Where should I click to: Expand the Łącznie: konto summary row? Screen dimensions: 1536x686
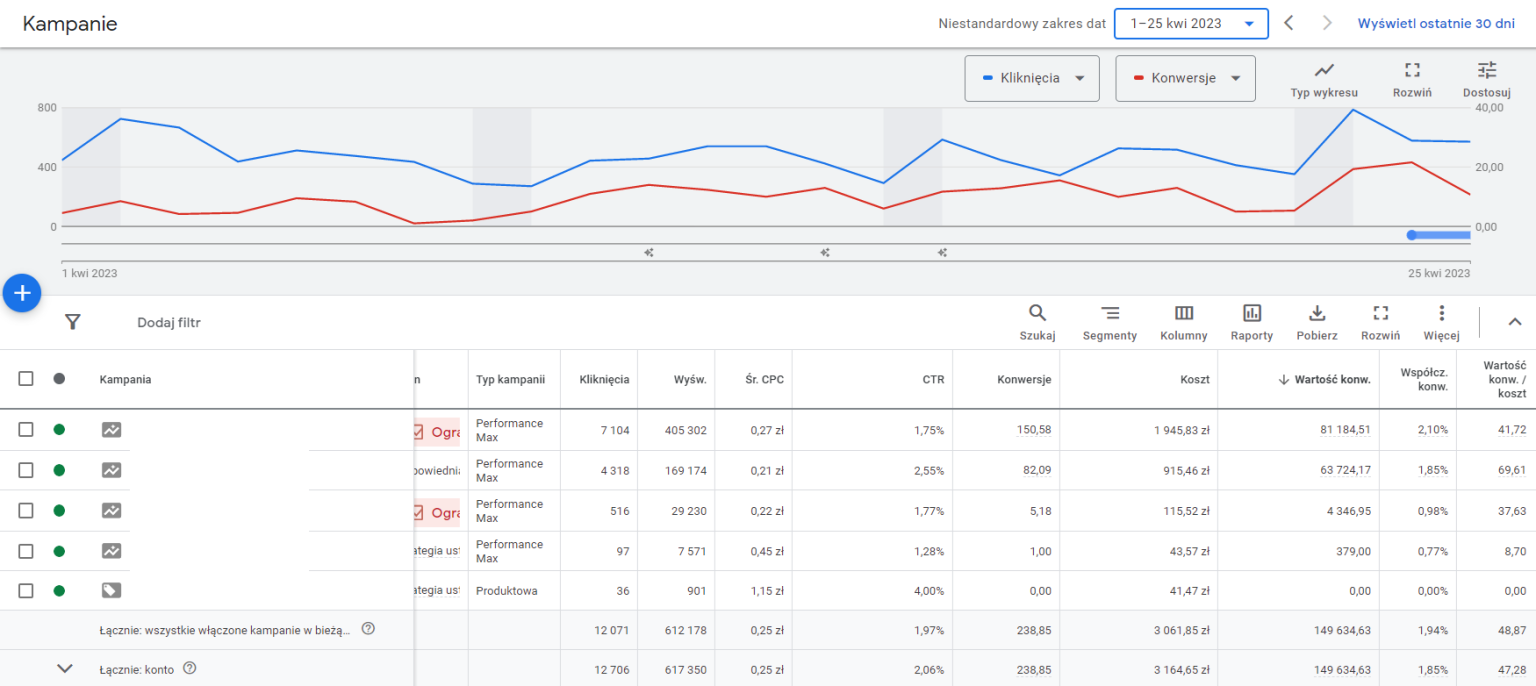pos(65,668)
